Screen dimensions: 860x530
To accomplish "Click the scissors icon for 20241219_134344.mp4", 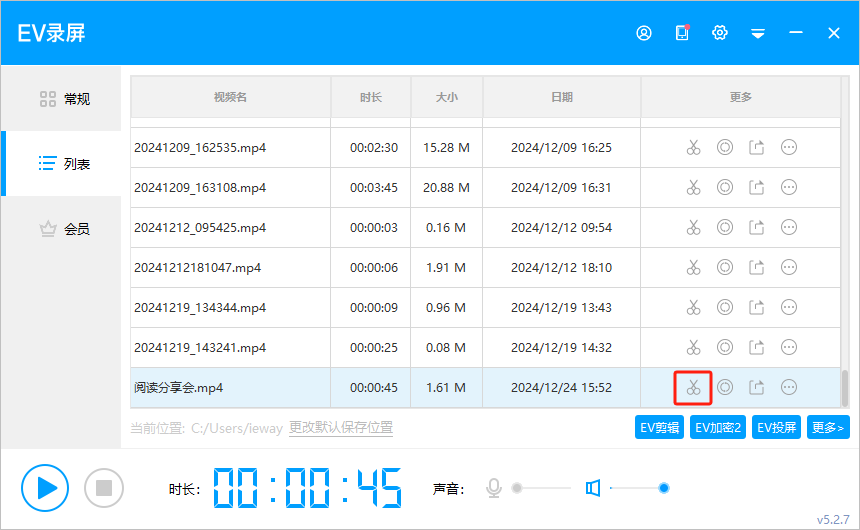I will tap(693, 307).
